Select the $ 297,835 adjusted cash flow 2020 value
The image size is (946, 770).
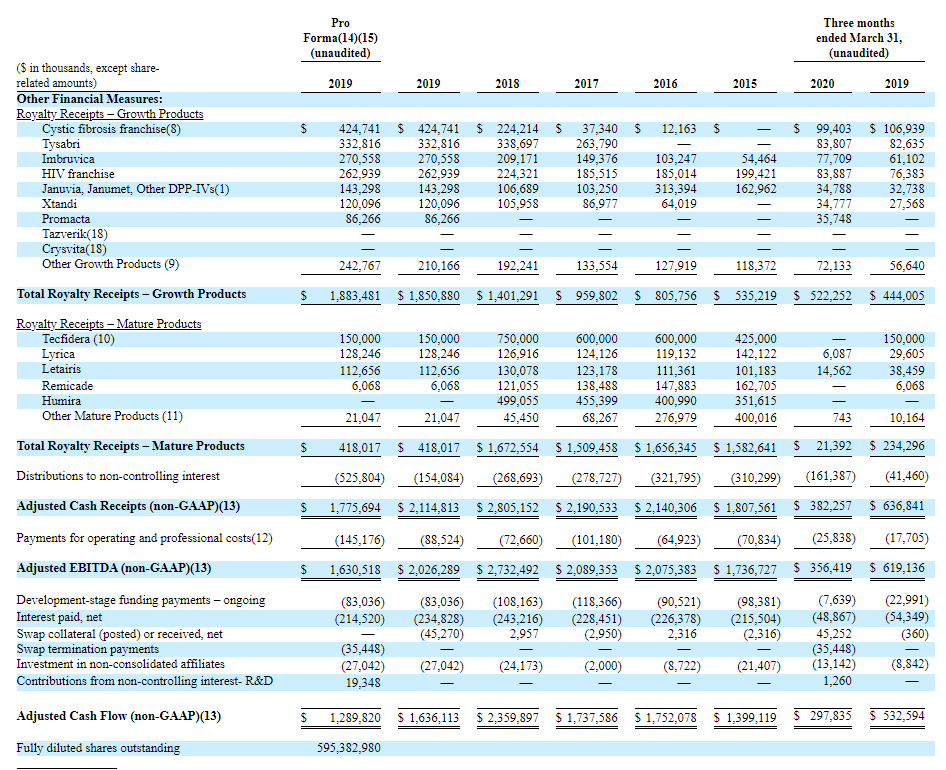click(x=823, y=716)
